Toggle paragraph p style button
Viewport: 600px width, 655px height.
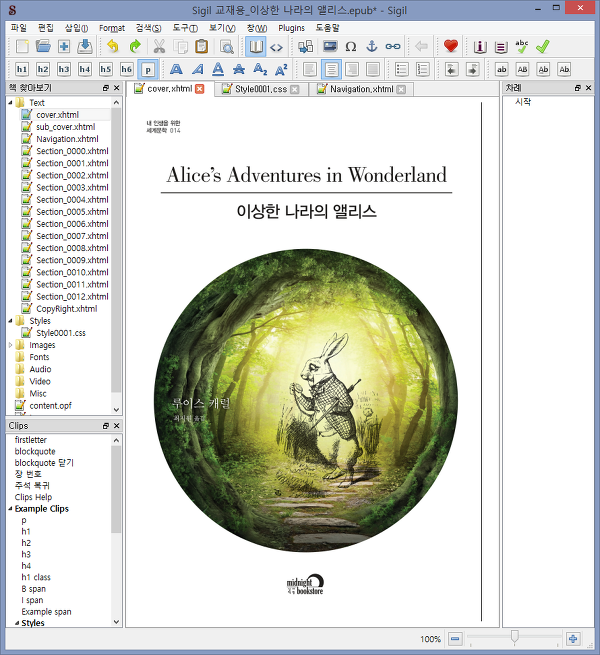148,69
